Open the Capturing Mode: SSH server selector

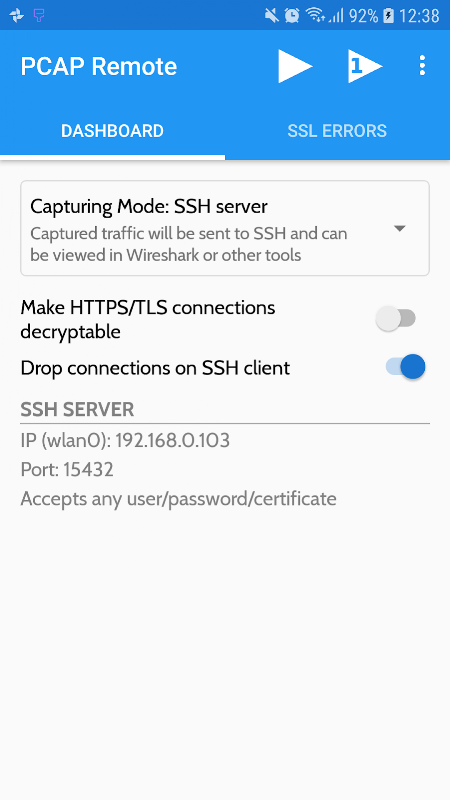pos(225,228)
